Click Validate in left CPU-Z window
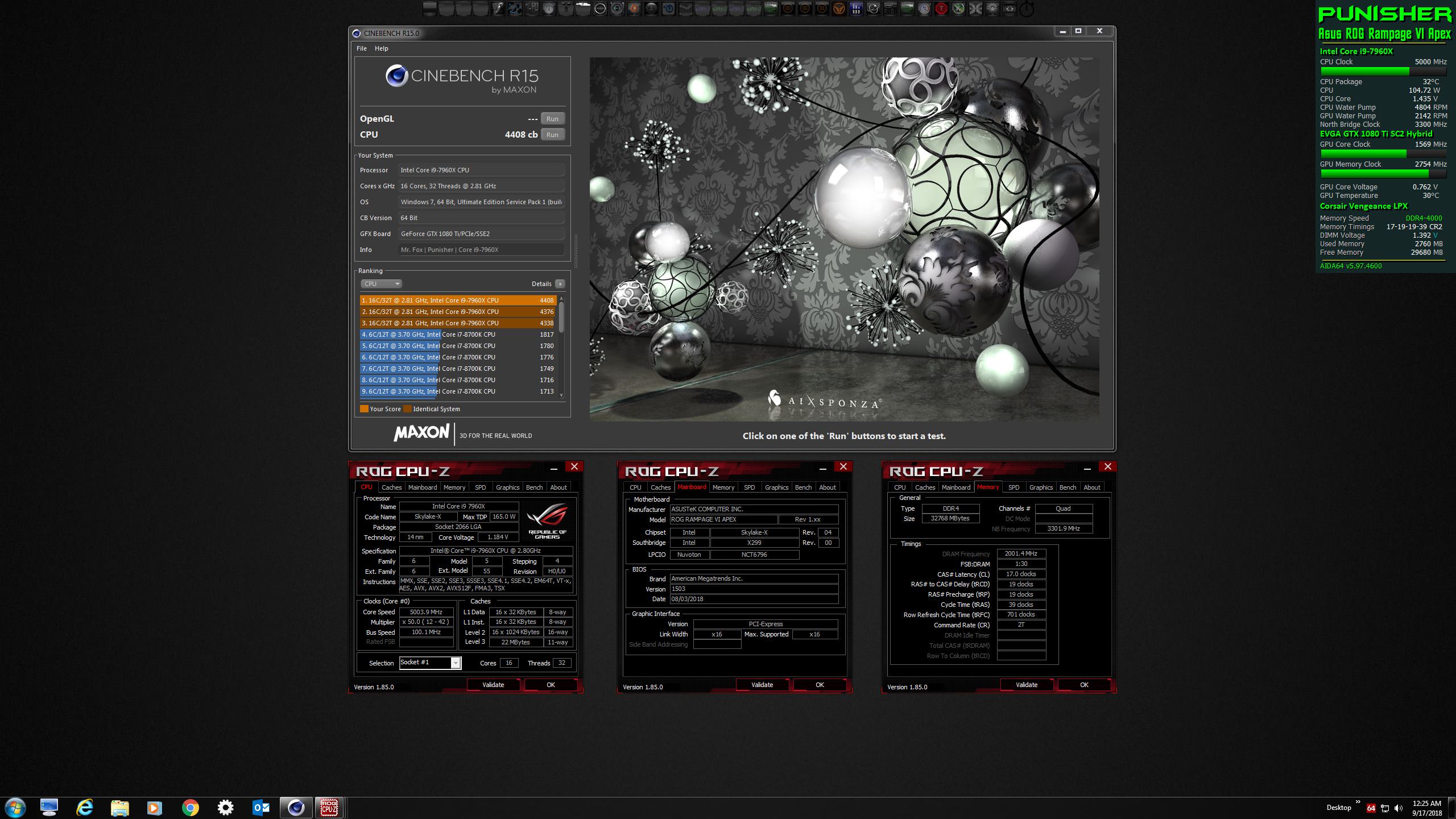1456x819 pixels. [493, 685]
